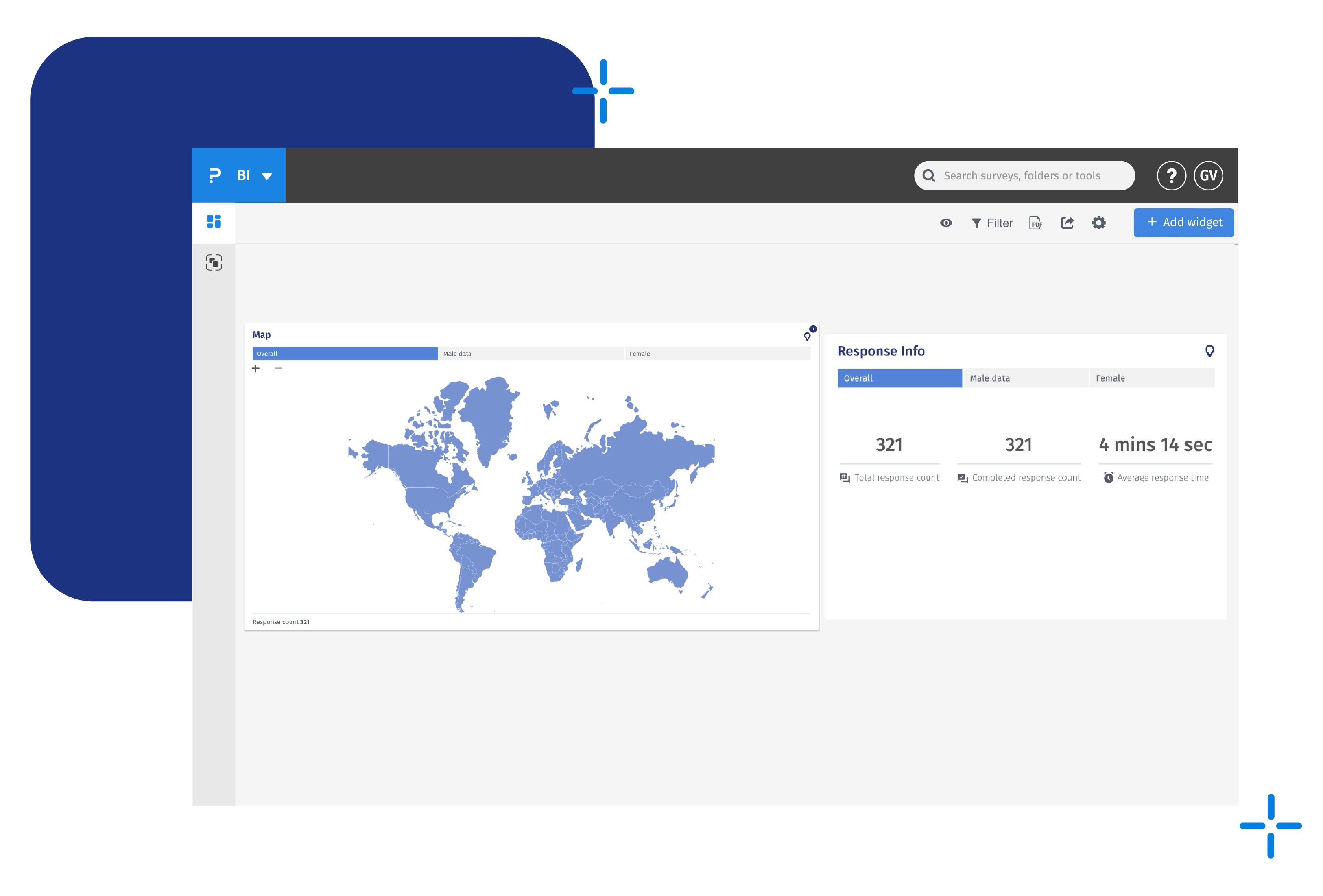
Task: Click inside the survey search field
Action: pos(1025,175)
